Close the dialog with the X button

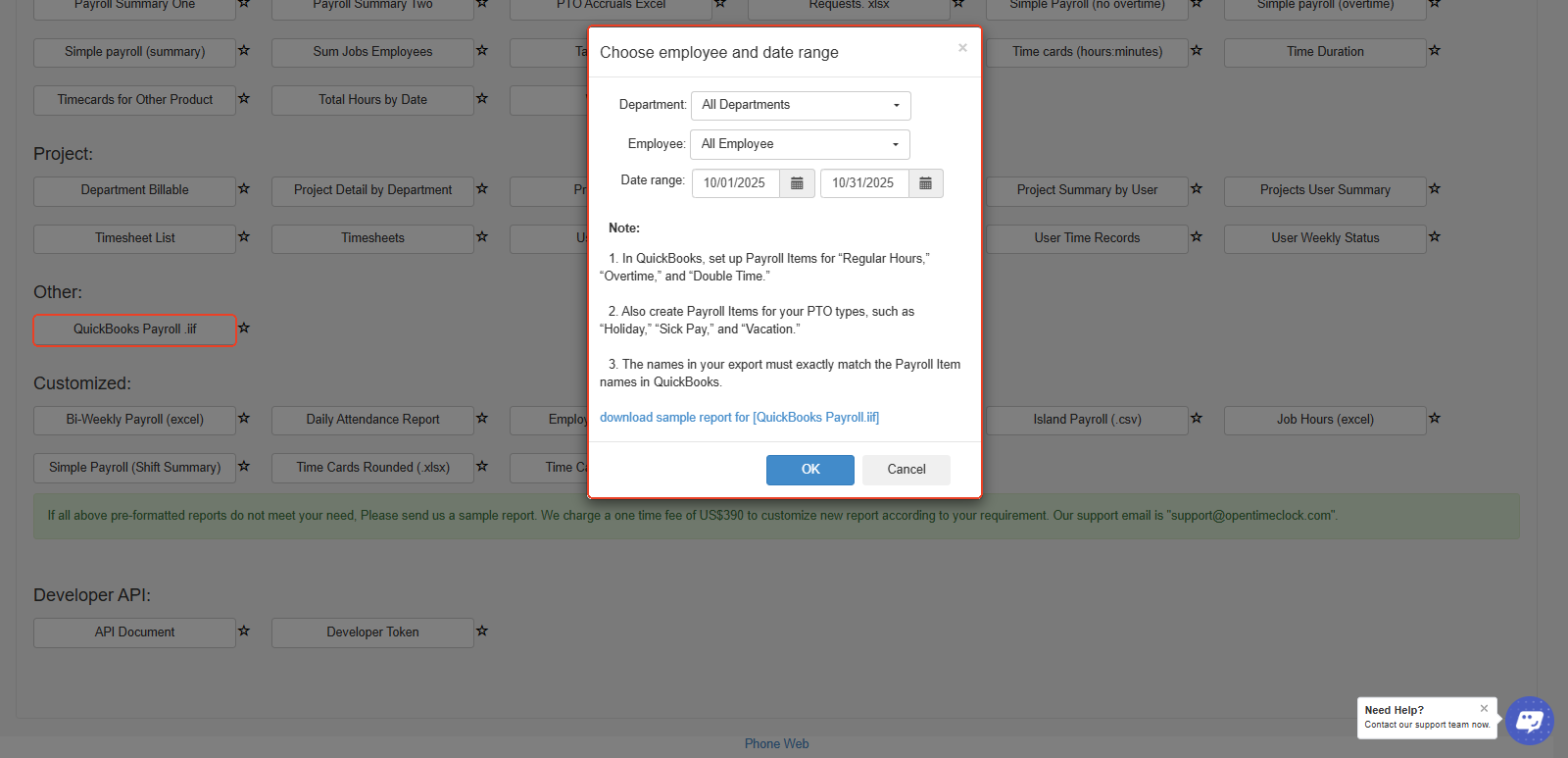click(962, 48)
